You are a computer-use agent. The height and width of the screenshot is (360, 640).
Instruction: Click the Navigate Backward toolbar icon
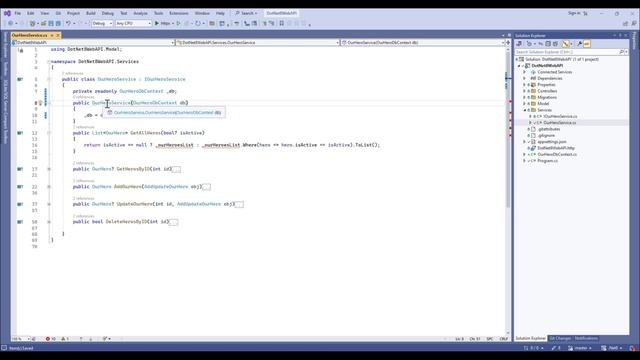(x=11, y=24)
